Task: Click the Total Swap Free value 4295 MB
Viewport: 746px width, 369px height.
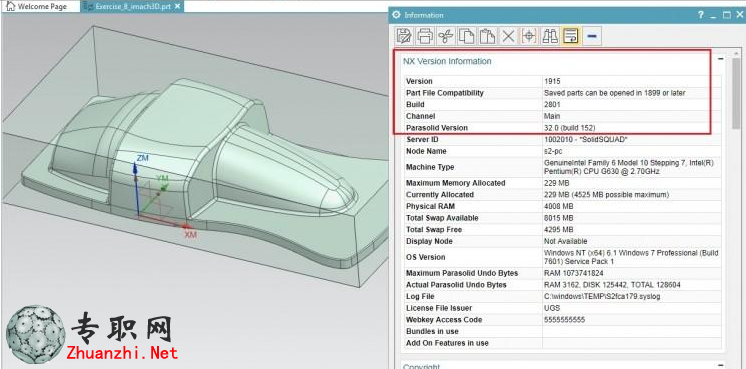Action: pyautogui.click(x=559, y=230)
